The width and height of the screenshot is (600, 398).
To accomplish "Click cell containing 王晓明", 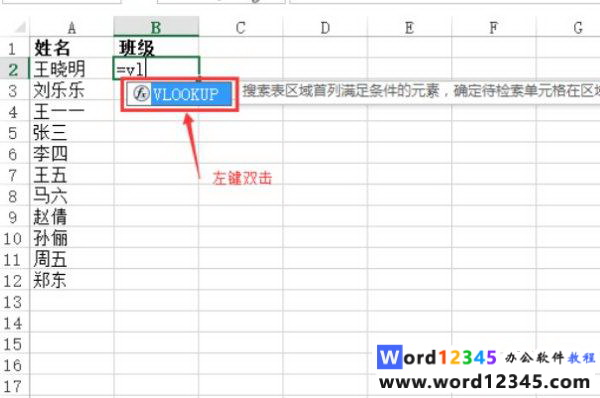I will click(x=72, y=69).
